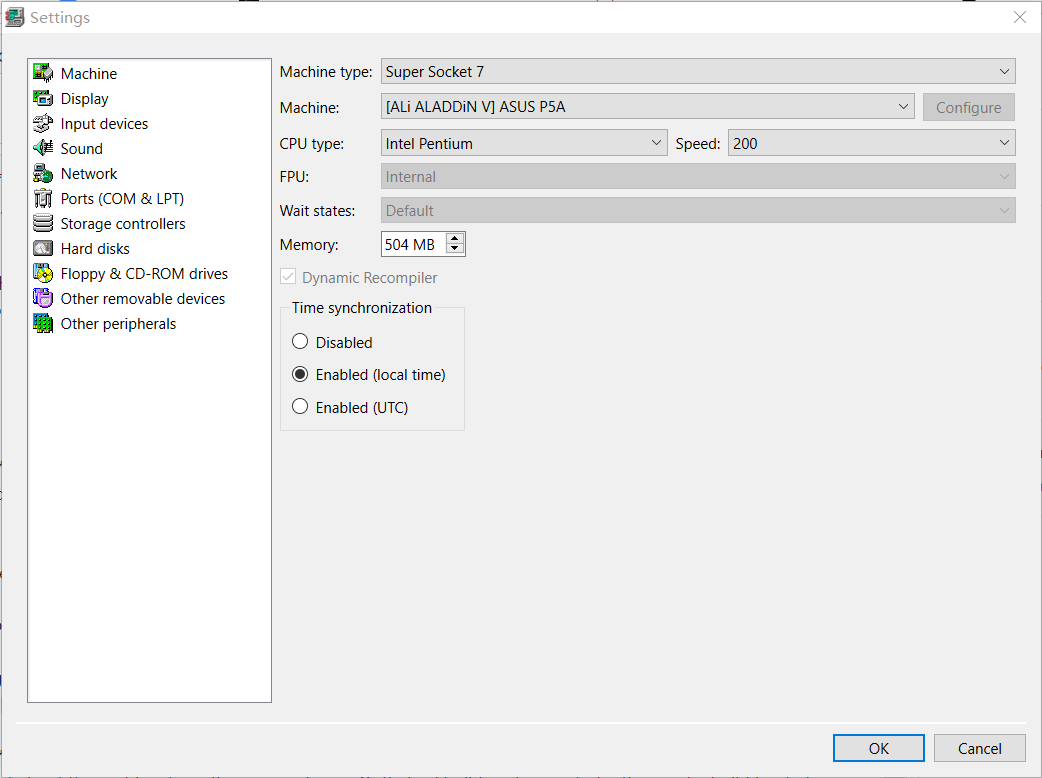
Task: Click the Floppy & CD-ROM drives icon
Action: [44, 273]
